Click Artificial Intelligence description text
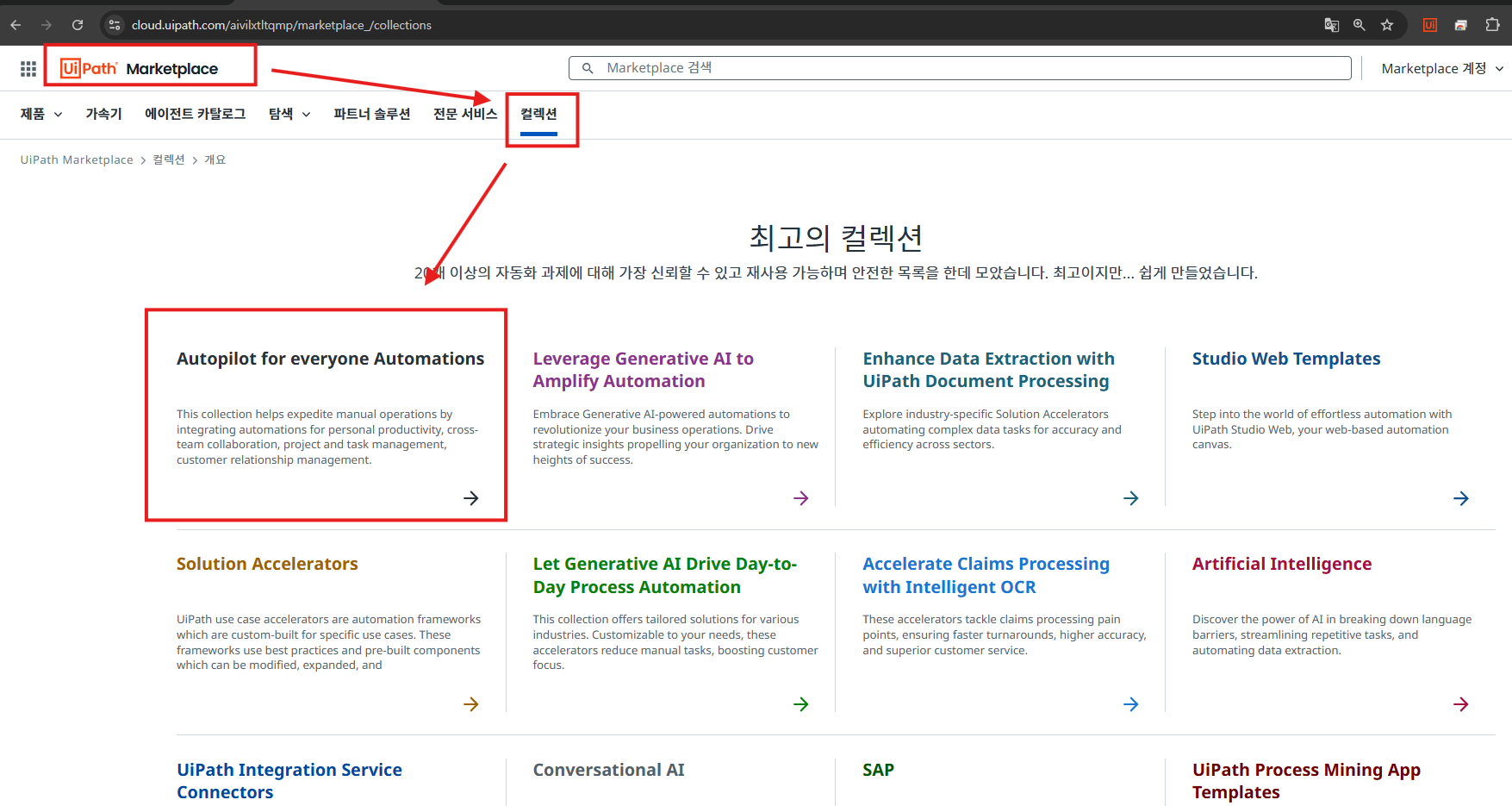The width and height of the screenshot is (1512, 806). click(1332, 634)
